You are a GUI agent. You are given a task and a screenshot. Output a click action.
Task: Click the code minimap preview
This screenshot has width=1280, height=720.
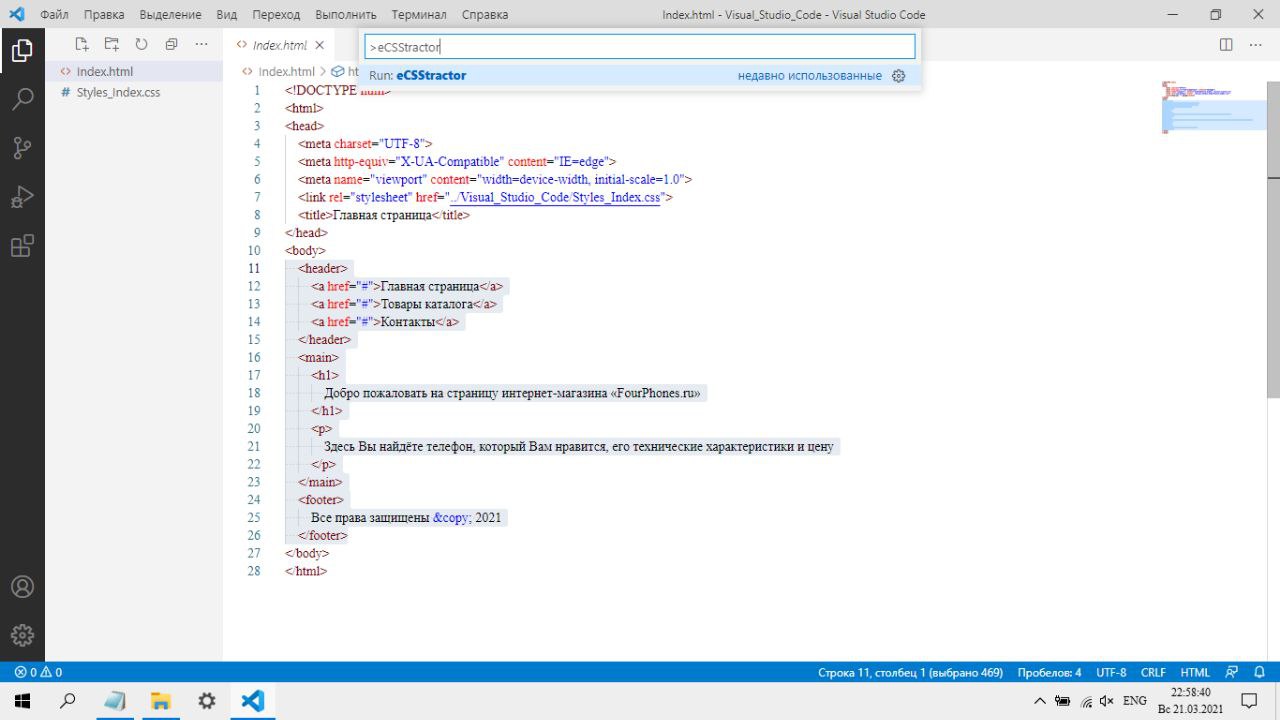pos(1213,106)
